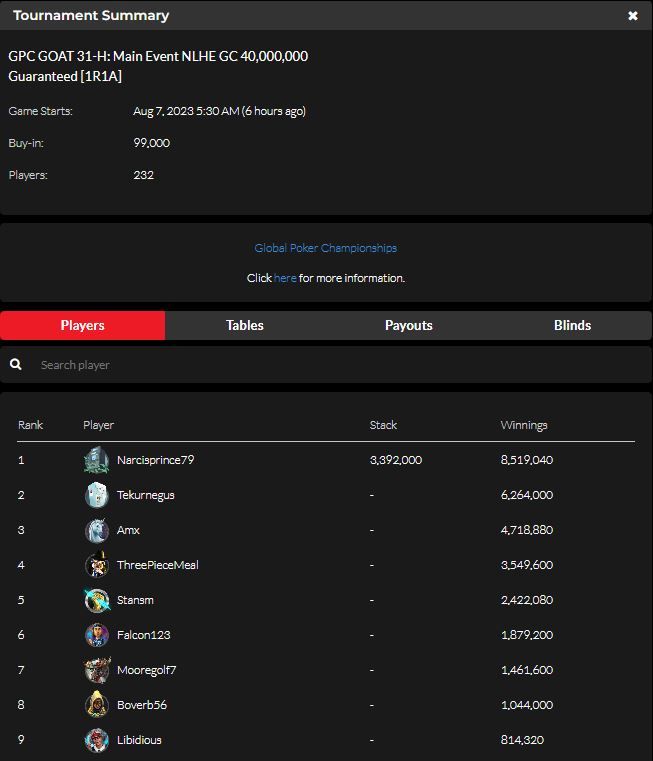
Task: Click Boverb56's avatar icon
Action: [96, 705]
